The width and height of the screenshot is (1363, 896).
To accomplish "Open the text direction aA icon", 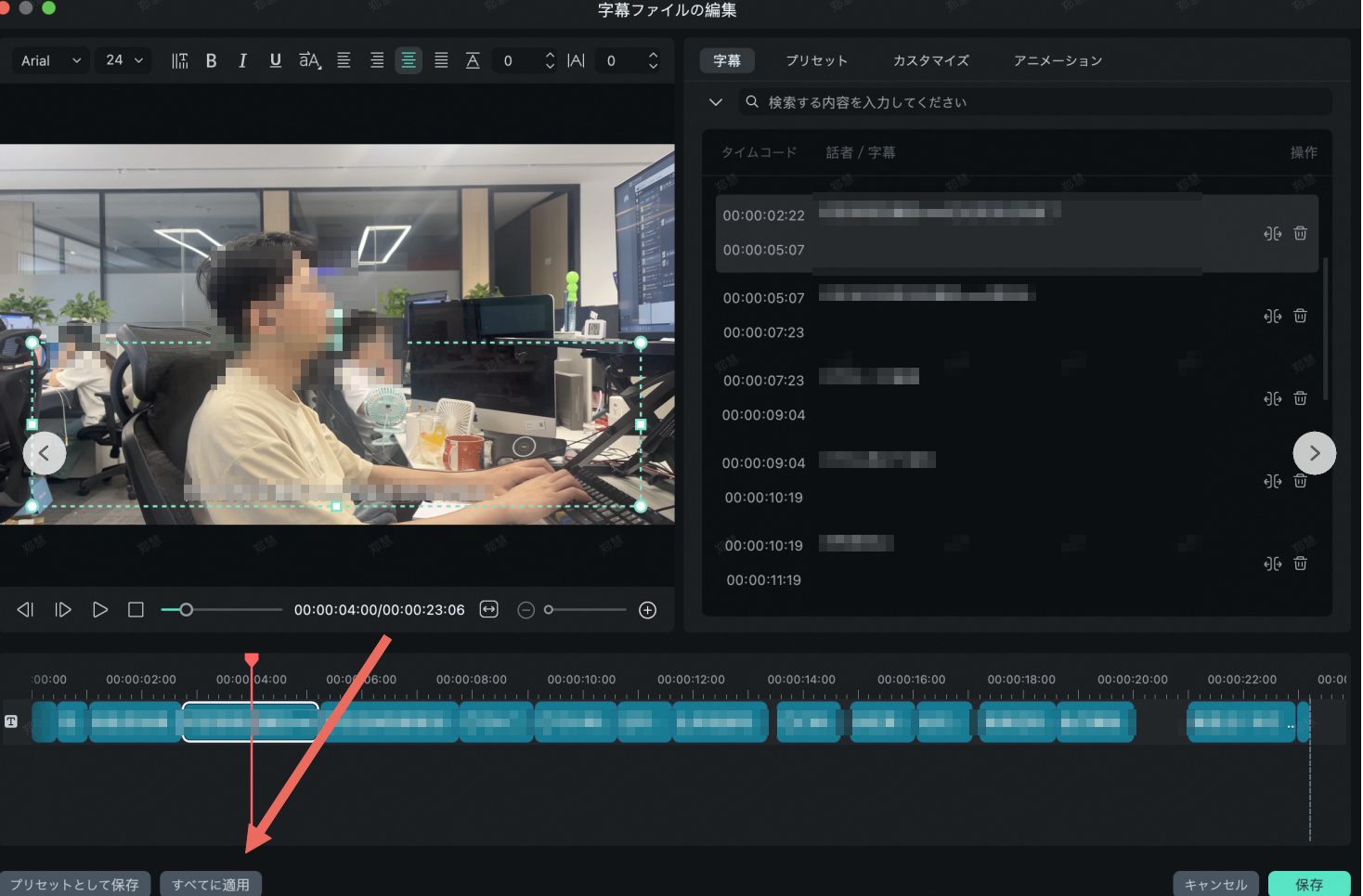I will (309, 60).
